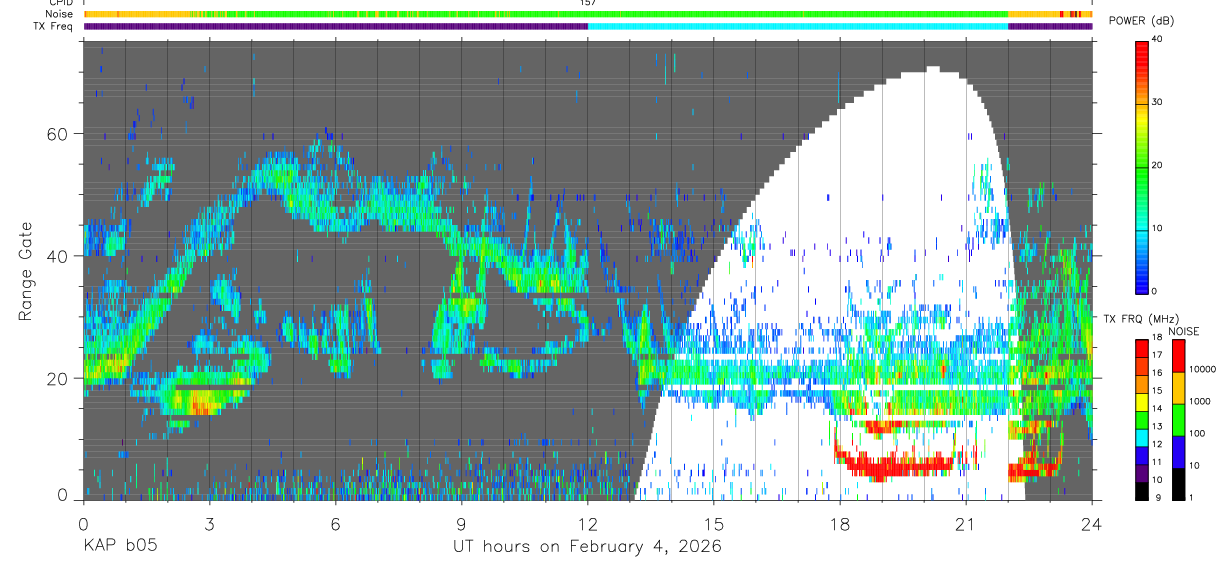Click the red high-power echo band near 18–21 UT

pyautogui.click(x=898, y=464)
